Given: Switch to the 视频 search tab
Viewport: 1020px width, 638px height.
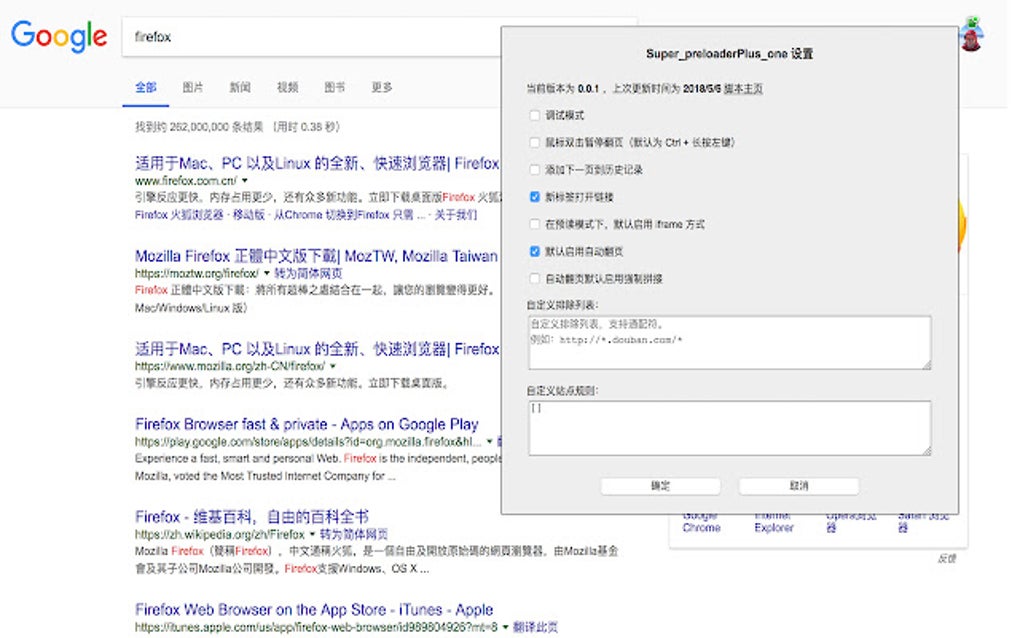Looking at the screenshot, I should 287,87.
